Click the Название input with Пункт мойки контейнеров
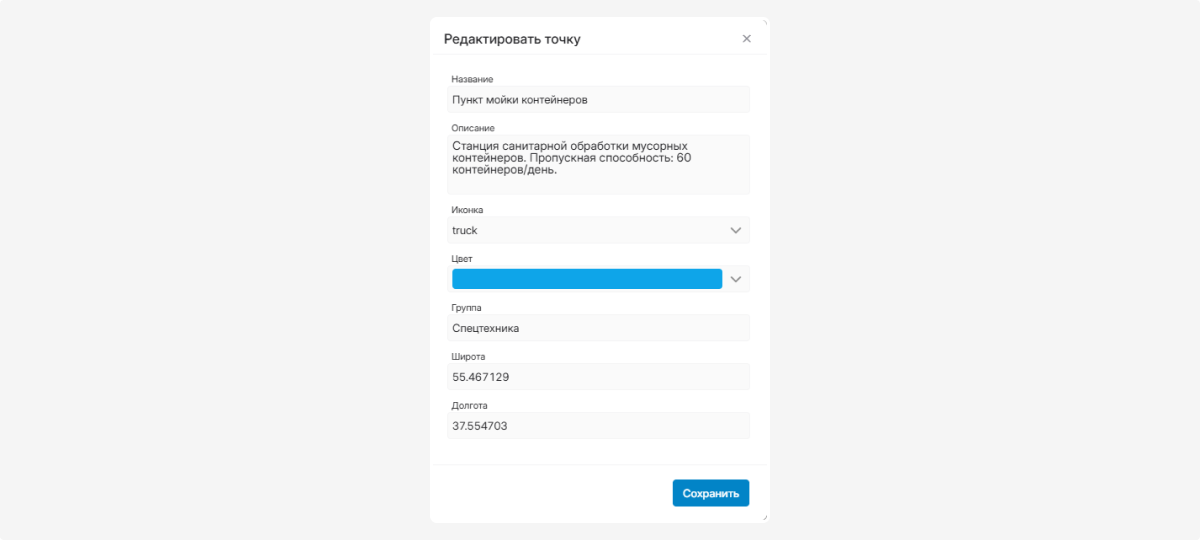Image resolution: width=1200 pixels, height=540 pixels. tap(598, 100)
